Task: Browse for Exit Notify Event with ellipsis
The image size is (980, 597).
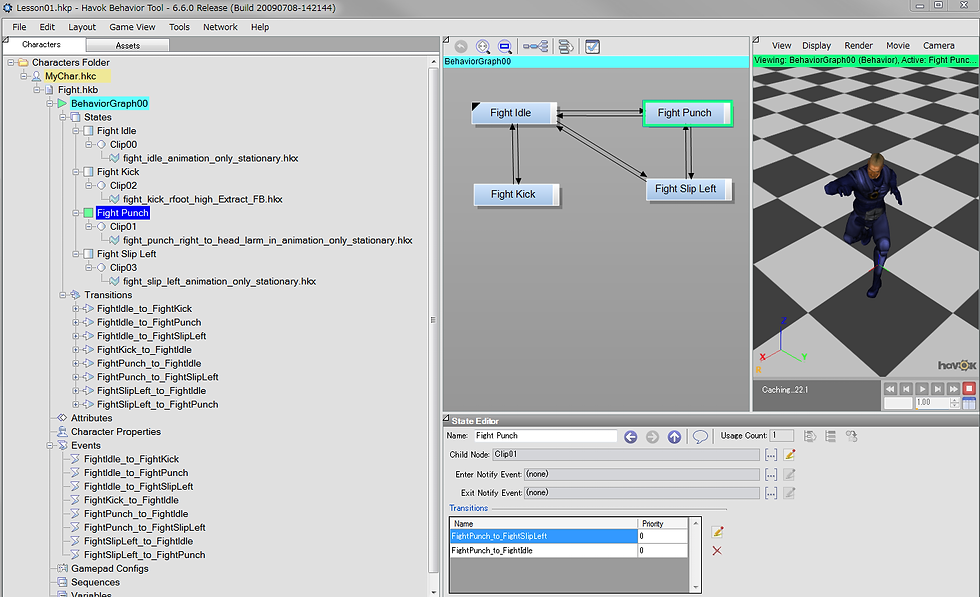Action: (x=771, y=493)
